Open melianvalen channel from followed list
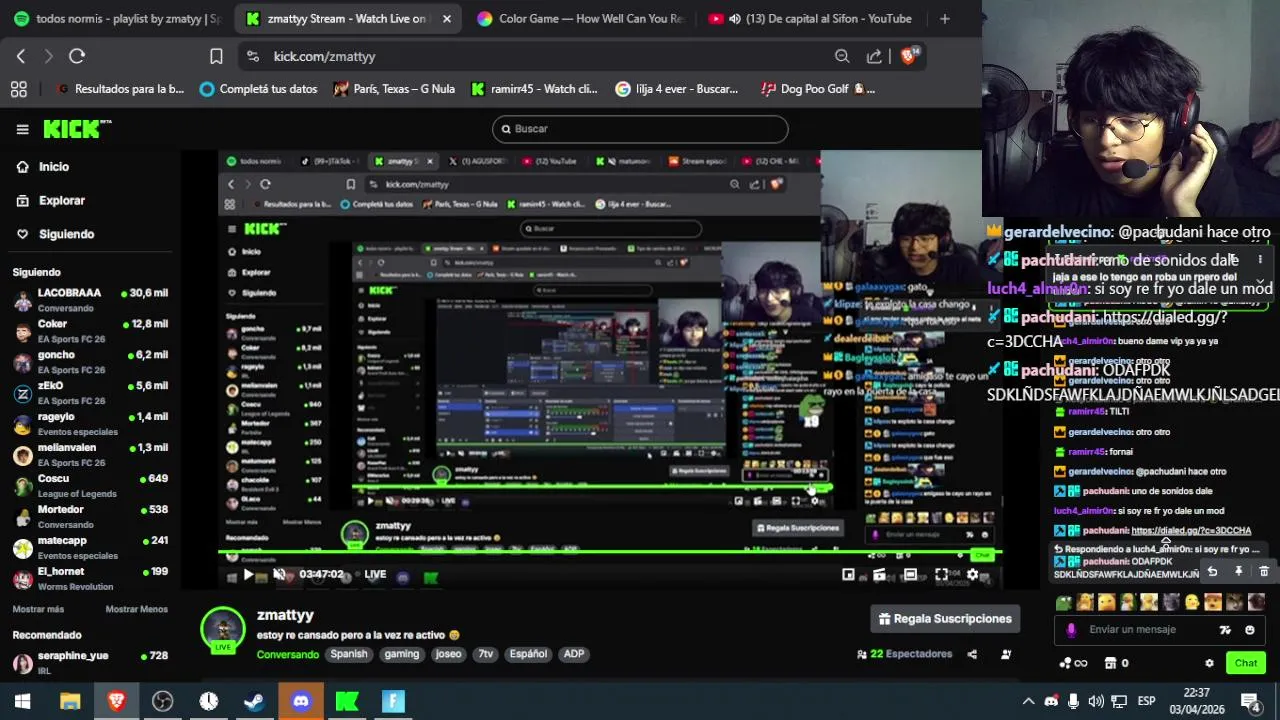Screen dimensions: 1280x720 coord(90,454)
